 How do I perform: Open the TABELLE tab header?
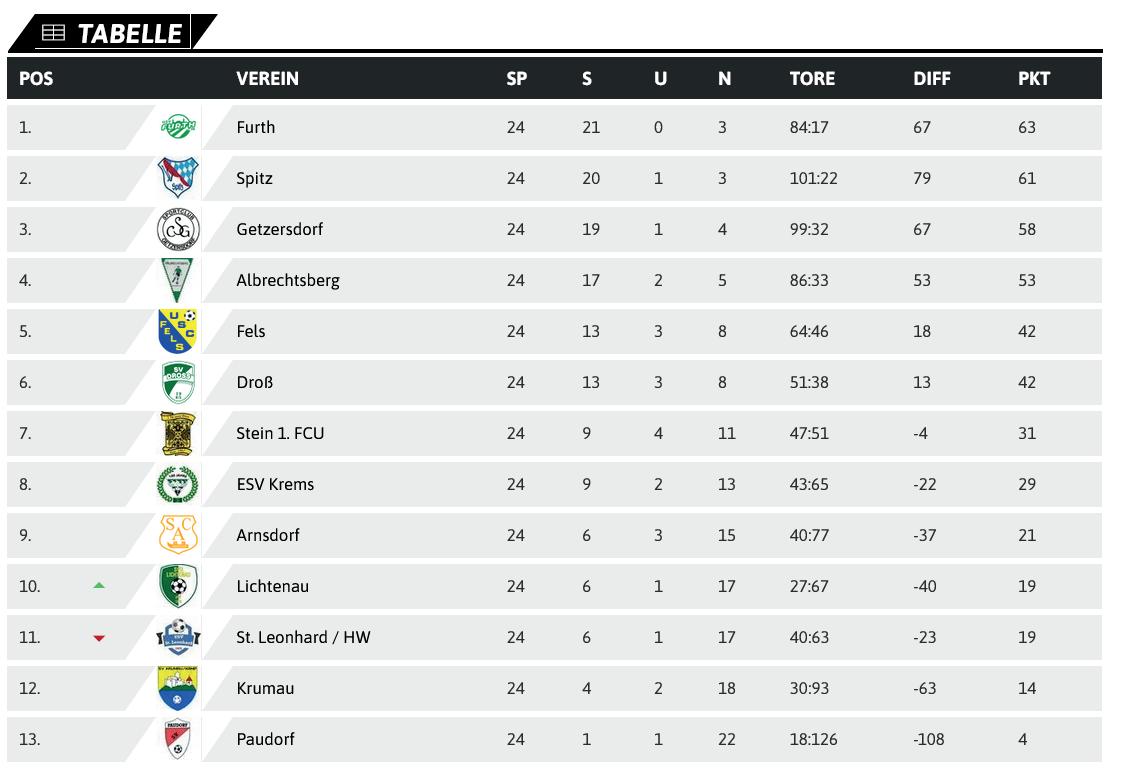(x=113, y=33)
